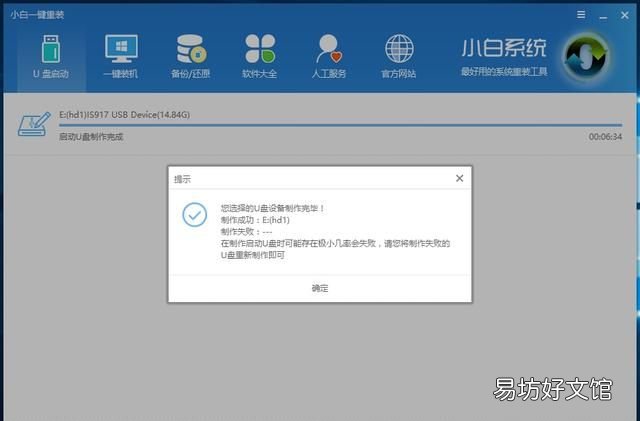Click 制作失败：--- line
Screen dimensions: 640x421
click(x=246, y=232)
